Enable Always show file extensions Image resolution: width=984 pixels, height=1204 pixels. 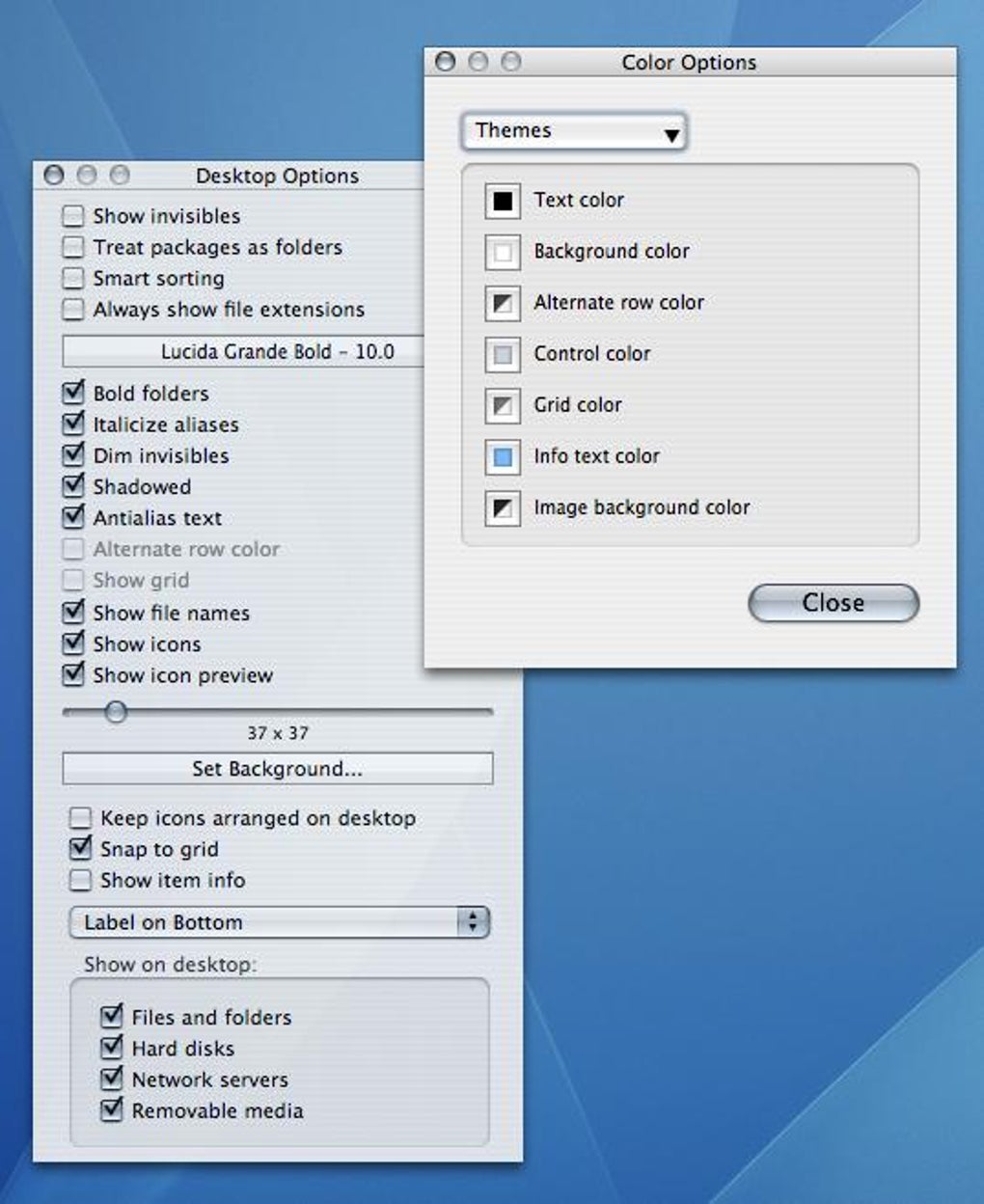pyautogui.click(x=73, y=309)
